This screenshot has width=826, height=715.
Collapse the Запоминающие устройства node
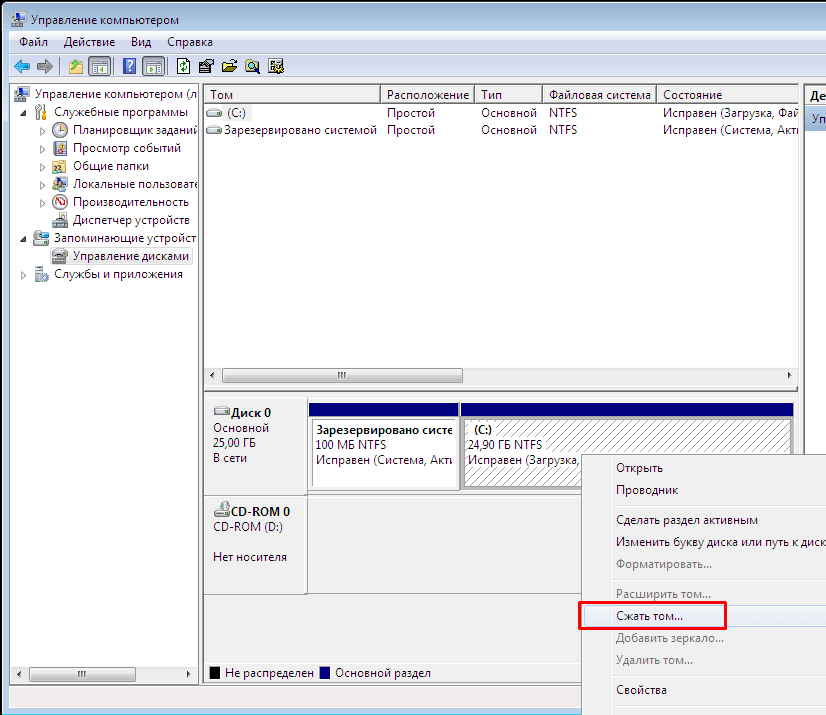[x=24, y=238]
